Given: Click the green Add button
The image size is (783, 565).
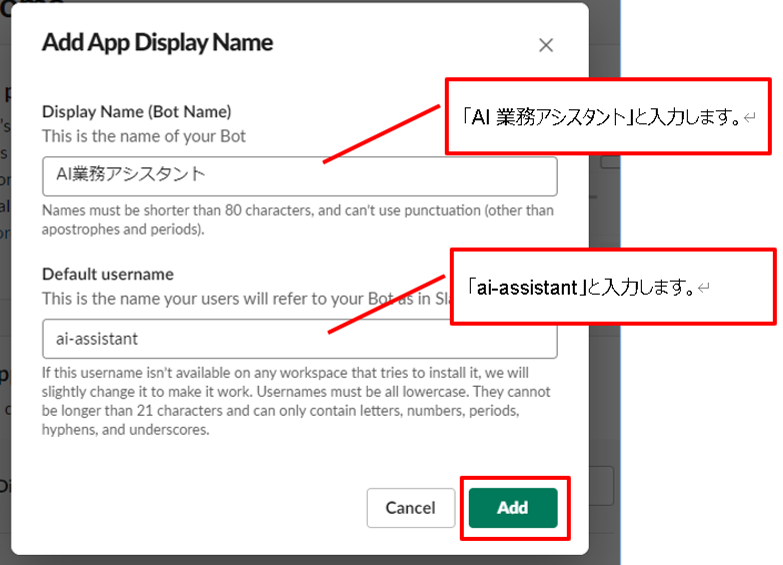Looking at the screenshot, I should coord(512,508).
